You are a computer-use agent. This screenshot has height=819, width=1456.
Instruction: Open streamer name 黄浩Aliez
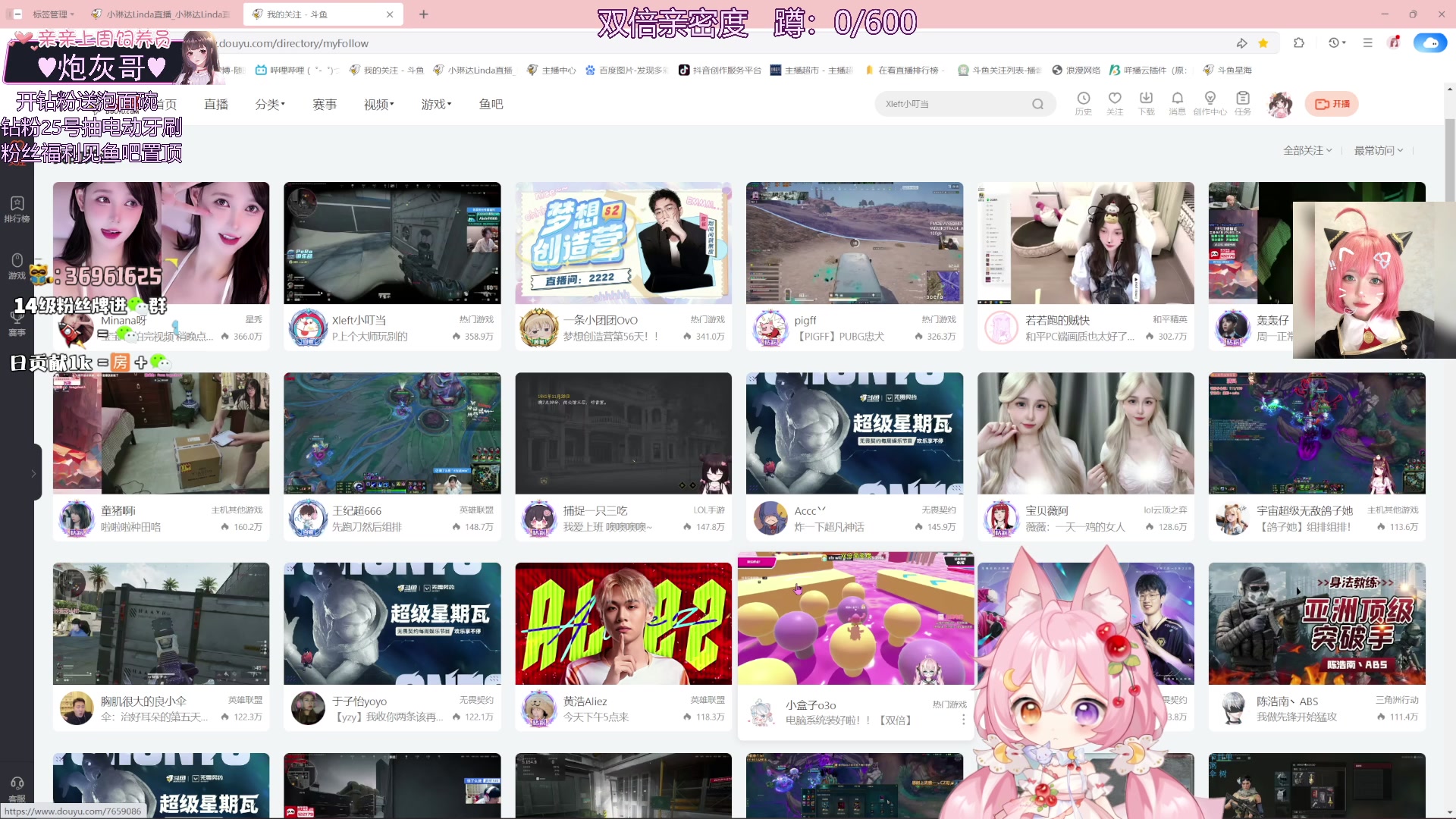[x=585, y=701]
